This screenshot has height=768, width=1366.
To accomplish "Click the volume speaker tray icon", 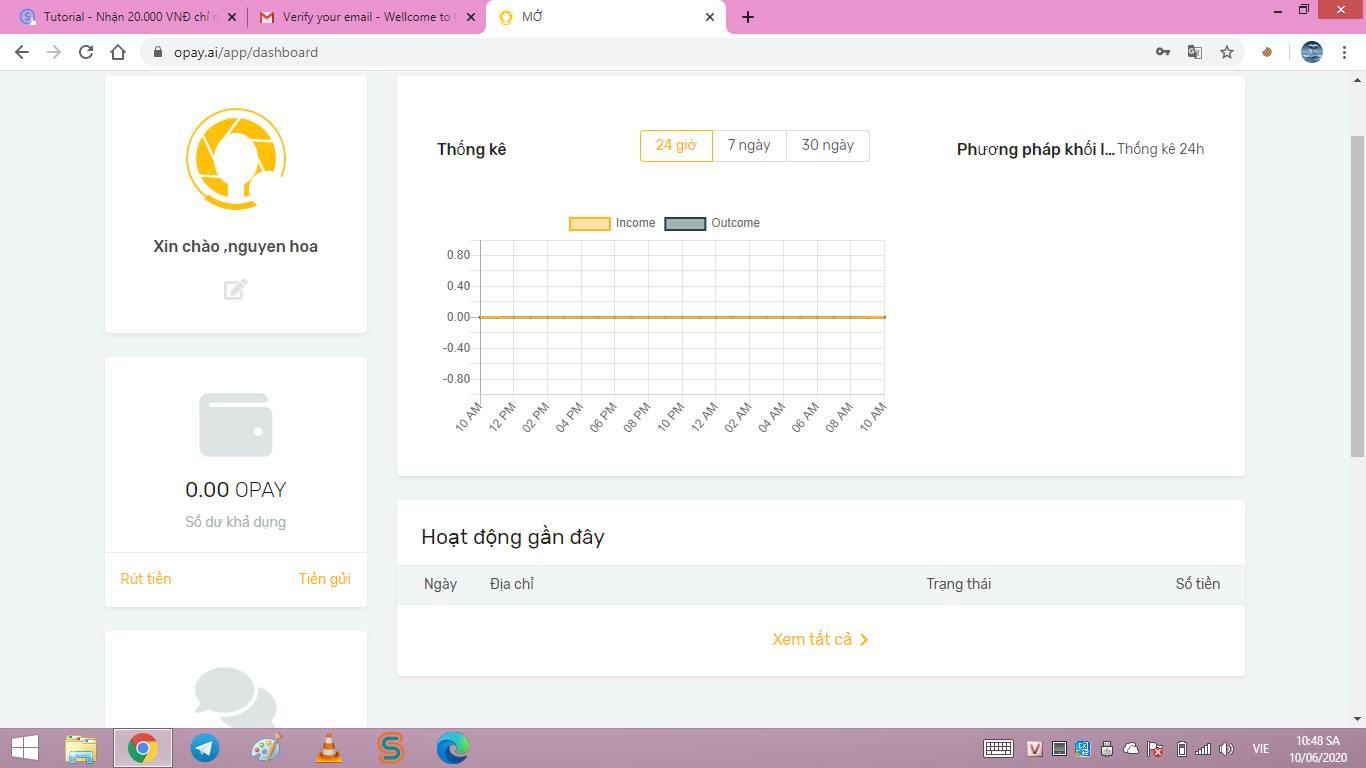I will pos(1227,749).
